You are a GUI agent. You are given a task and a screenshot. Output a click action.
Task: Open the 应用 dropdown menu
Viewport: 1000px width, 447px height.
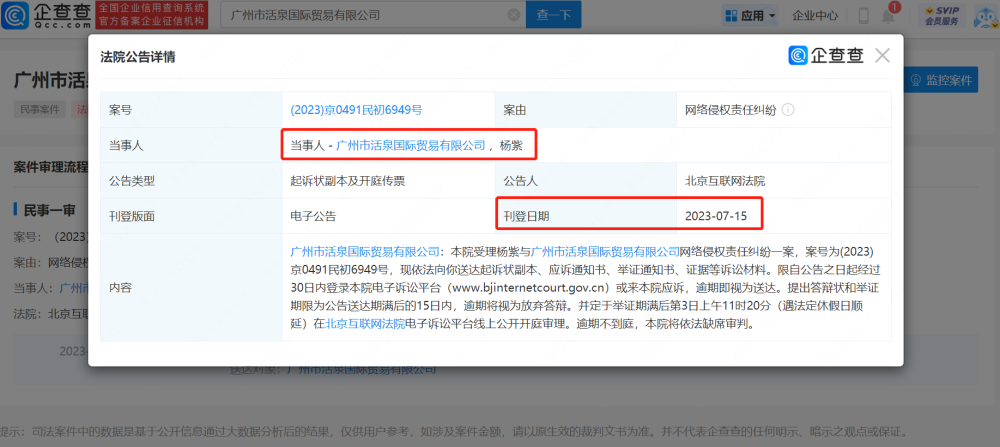coord(749,15)
